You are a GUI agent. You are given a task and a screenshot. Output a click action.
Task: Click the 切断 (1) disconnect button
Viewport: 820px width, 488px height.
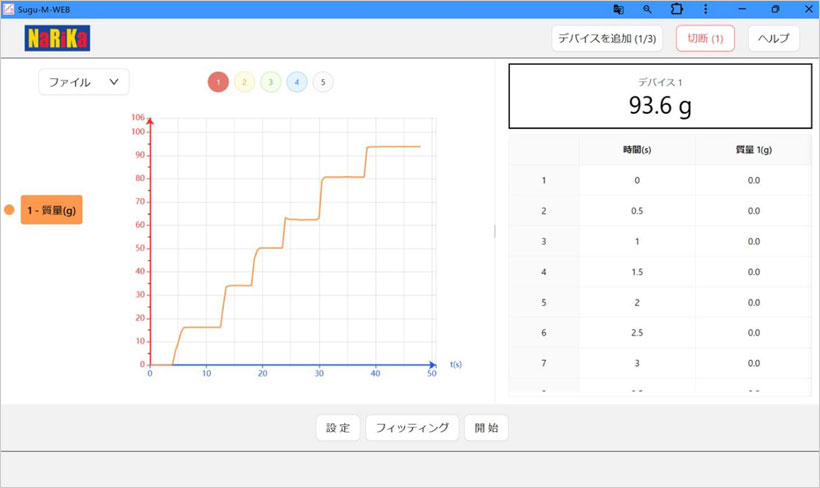click(x=705, y=39)
